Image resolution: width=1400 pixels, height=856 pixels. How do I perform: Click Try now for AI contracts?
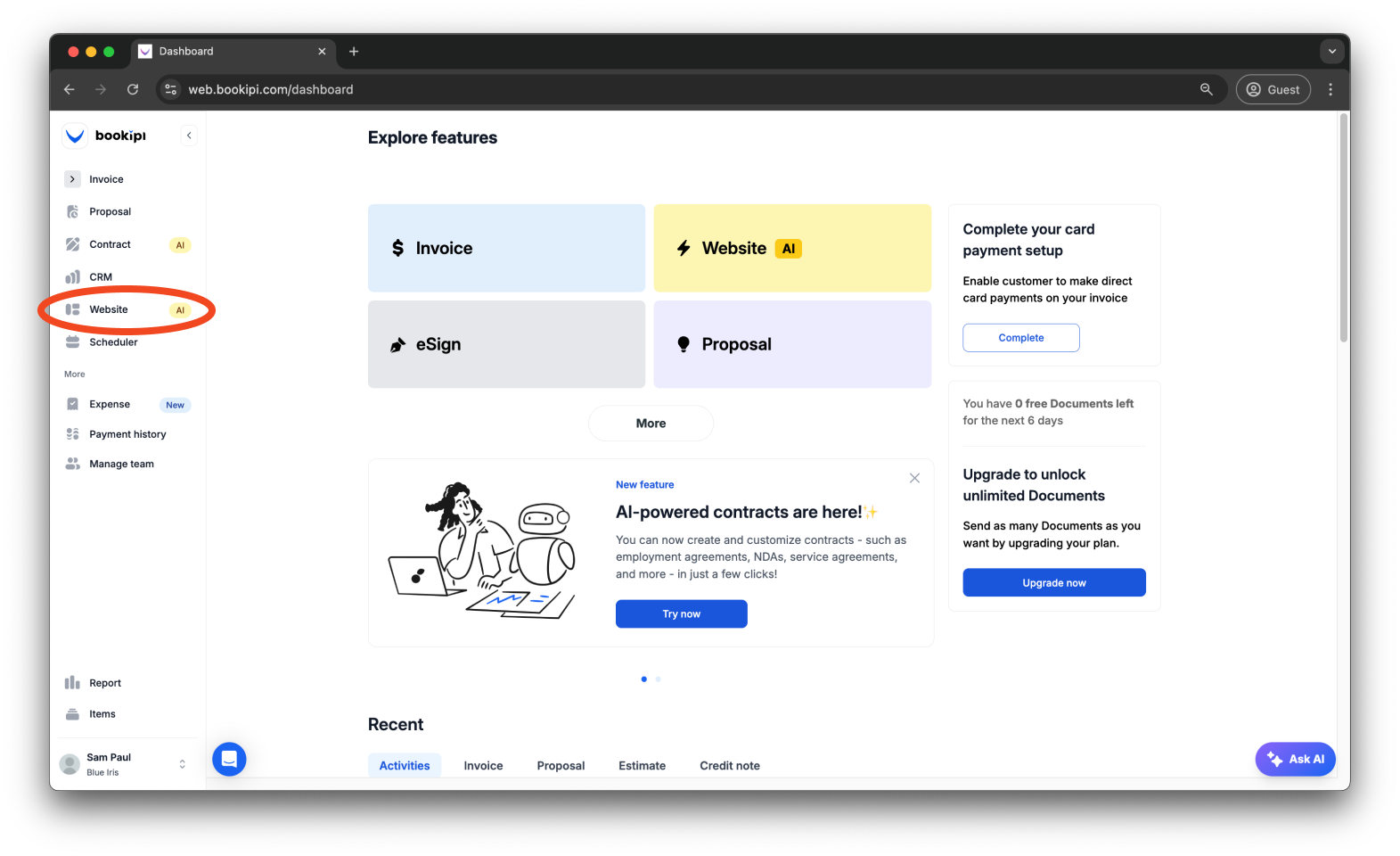coord(682,614)
